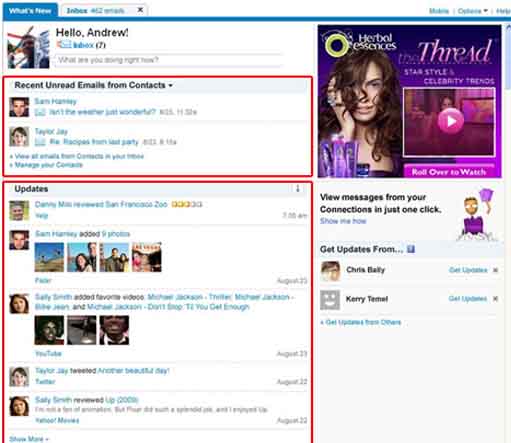Open Taylor Jay contact name in emails

click(x=51, y=131)
